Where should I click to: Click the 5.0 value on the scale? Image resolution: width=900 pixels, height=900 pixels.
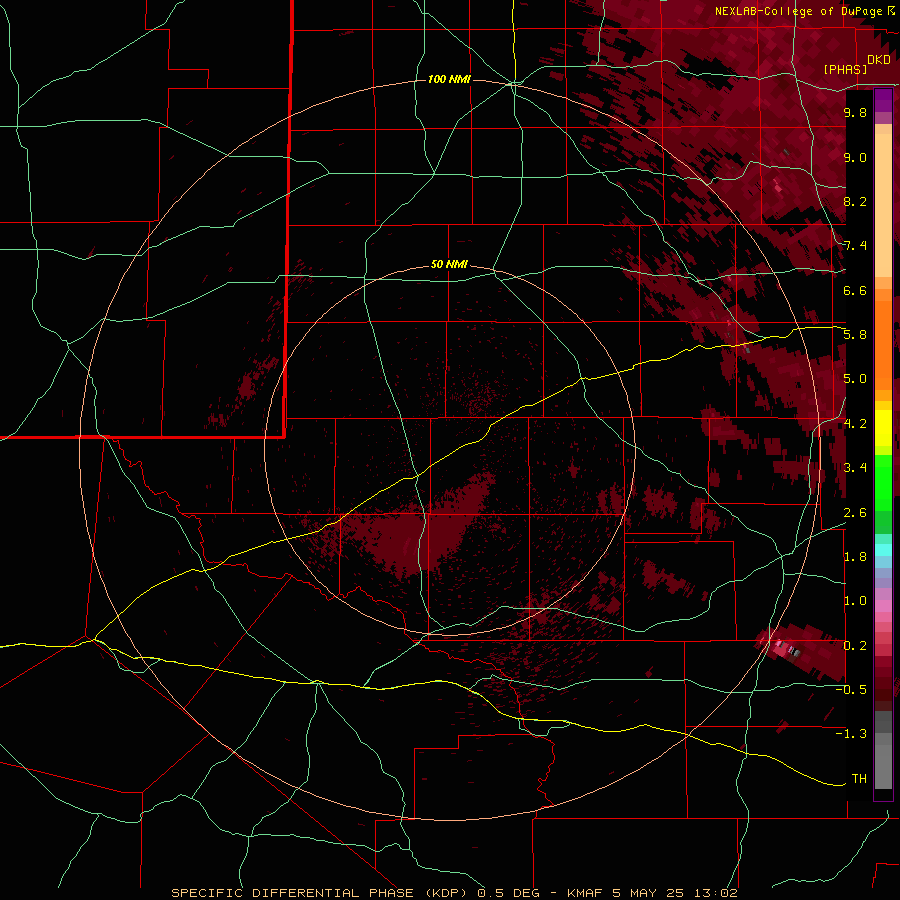tap(855, 379)
